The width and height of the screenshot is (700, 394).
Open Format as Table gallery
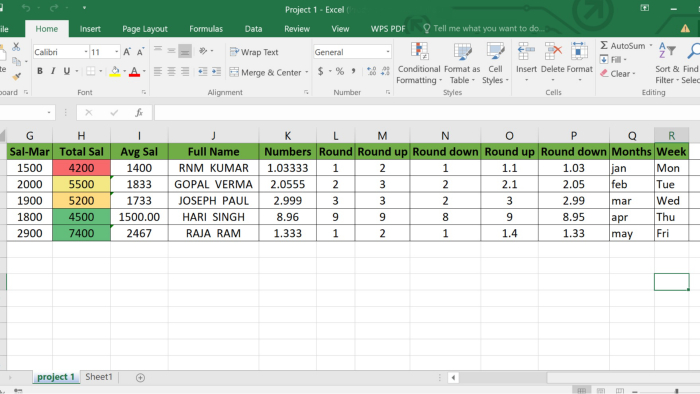[462, 63]
